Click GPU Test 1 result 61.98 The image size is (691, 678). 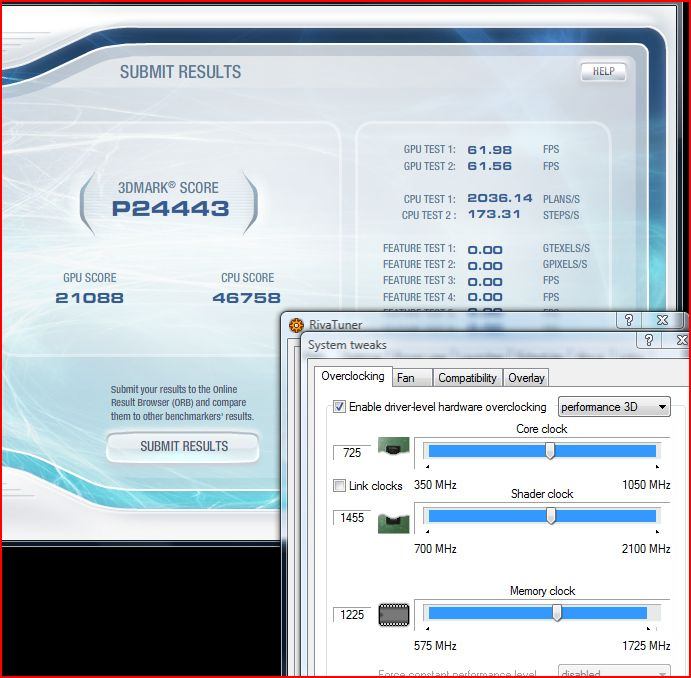pyautogui.click(x=490, y=150)
